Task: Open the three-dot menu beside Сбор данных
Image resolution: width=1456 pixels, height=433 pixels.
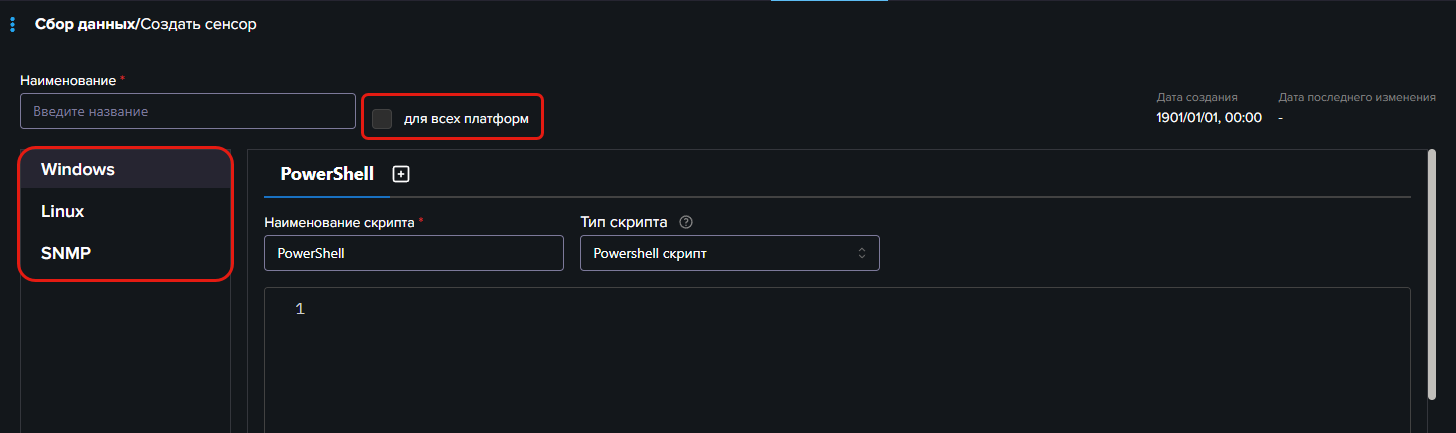Action: point(12,24)
